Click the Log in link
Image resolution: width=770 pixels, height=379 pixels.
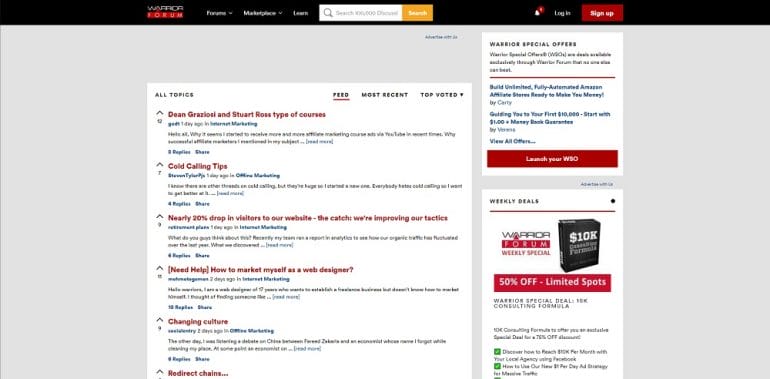pos(562,13)
